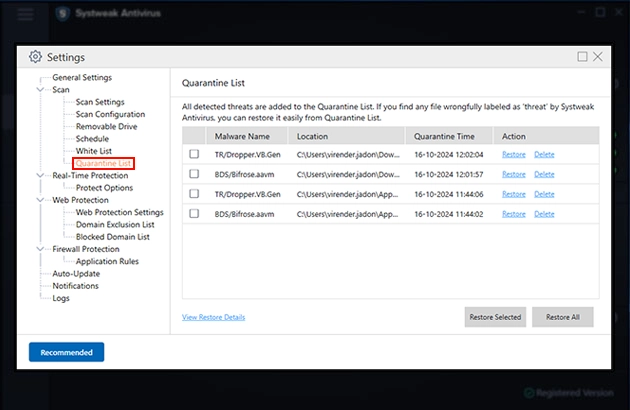Screen dimensions: 630x410
Task: Collapse the Web Protection section chevron
Action: 39,200
